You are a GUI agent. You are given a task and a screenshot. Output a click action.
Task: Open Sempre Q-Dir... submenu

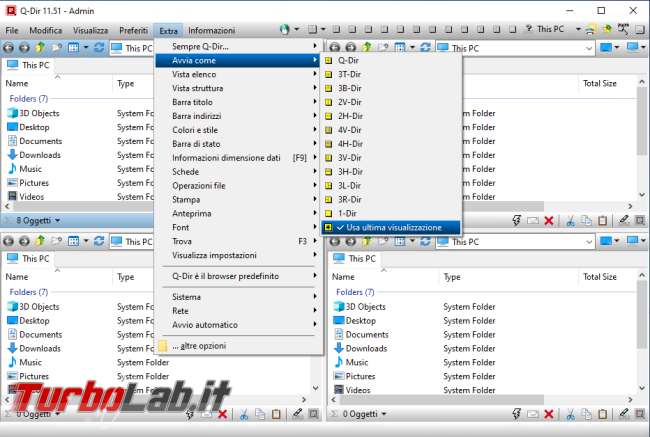coord(238,46)
